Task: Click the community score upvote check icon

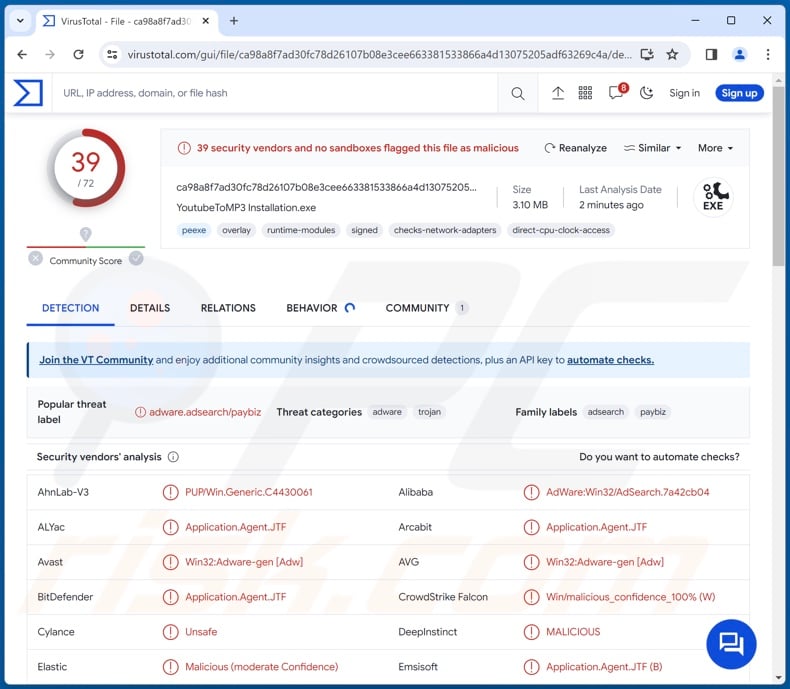Action: [x=136, y=258]
